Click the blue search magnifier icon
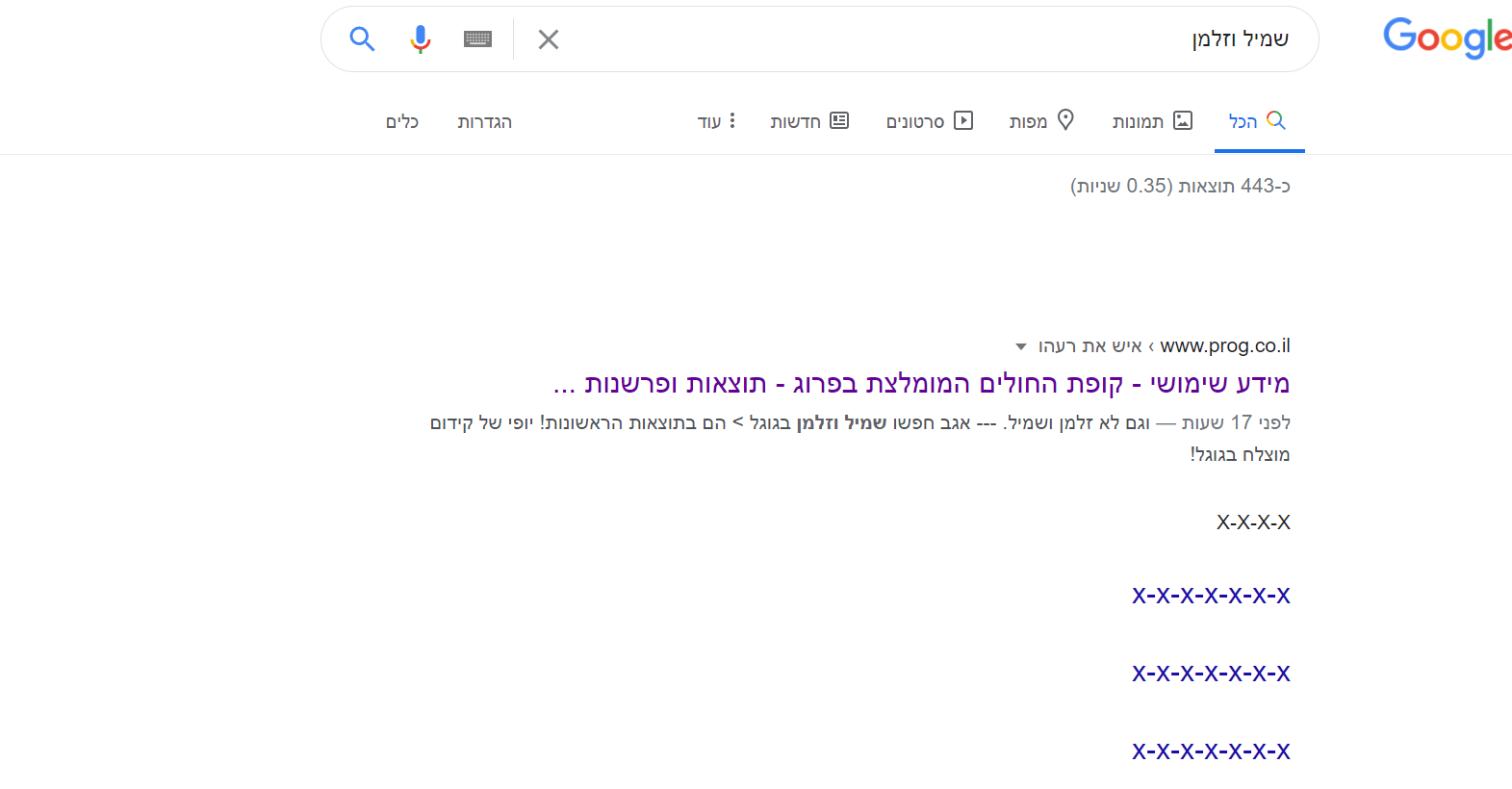Image resolution: width=1512 pixels, height=789 pixels. point(362,39)
